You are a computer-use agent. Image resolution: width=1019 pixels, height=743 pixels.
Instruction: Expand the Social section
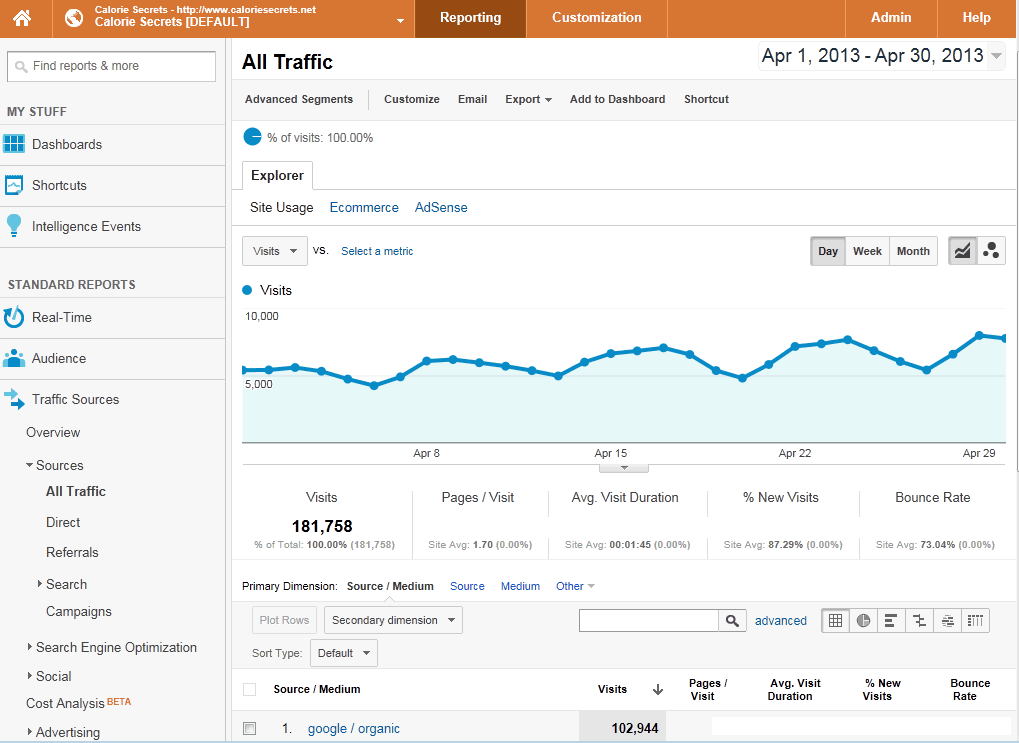(29, 676)
